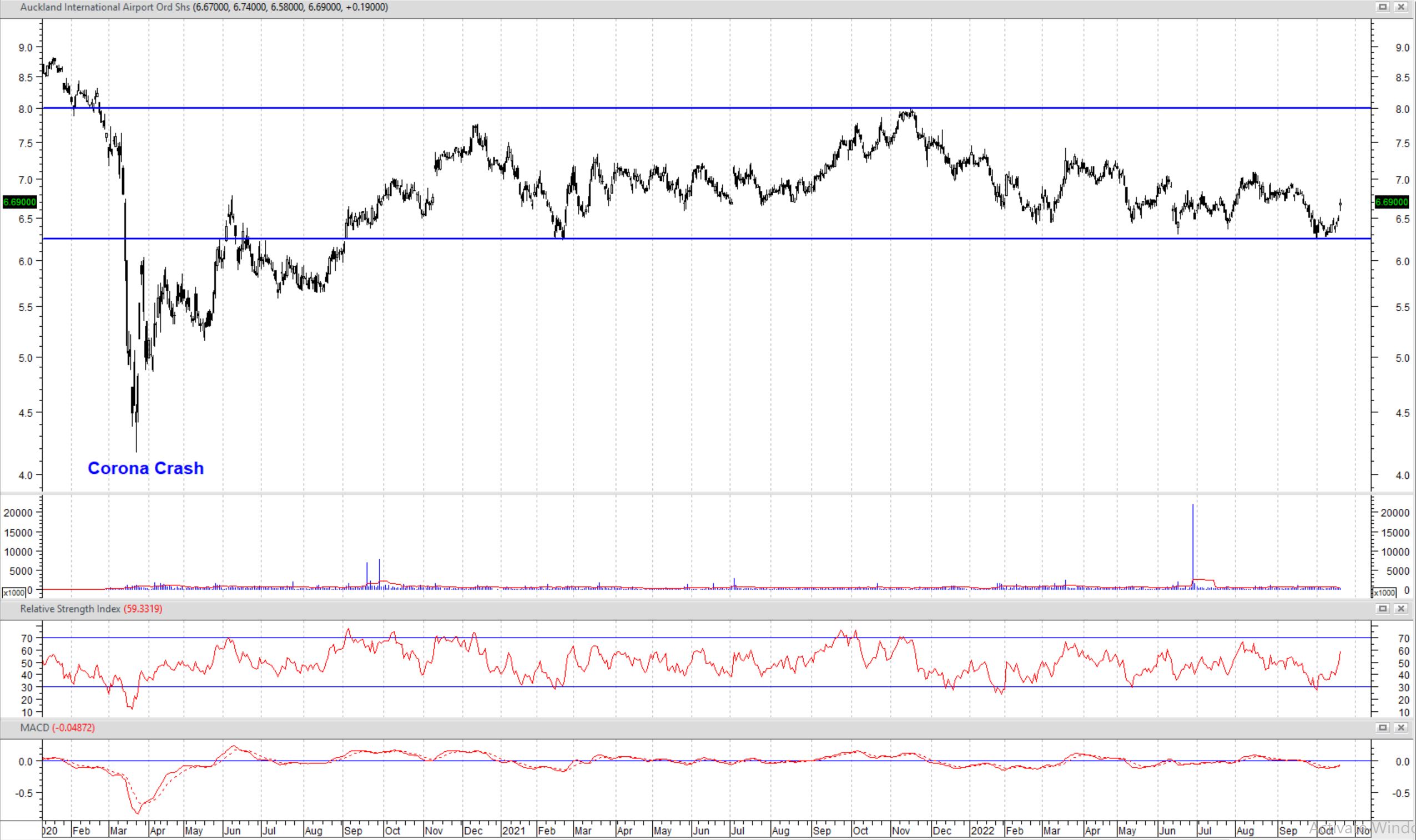The width and height of the screenshot is (1416, 840).
Task: Close the Relative Strength Index pane
Action: tap(1400, 609)
